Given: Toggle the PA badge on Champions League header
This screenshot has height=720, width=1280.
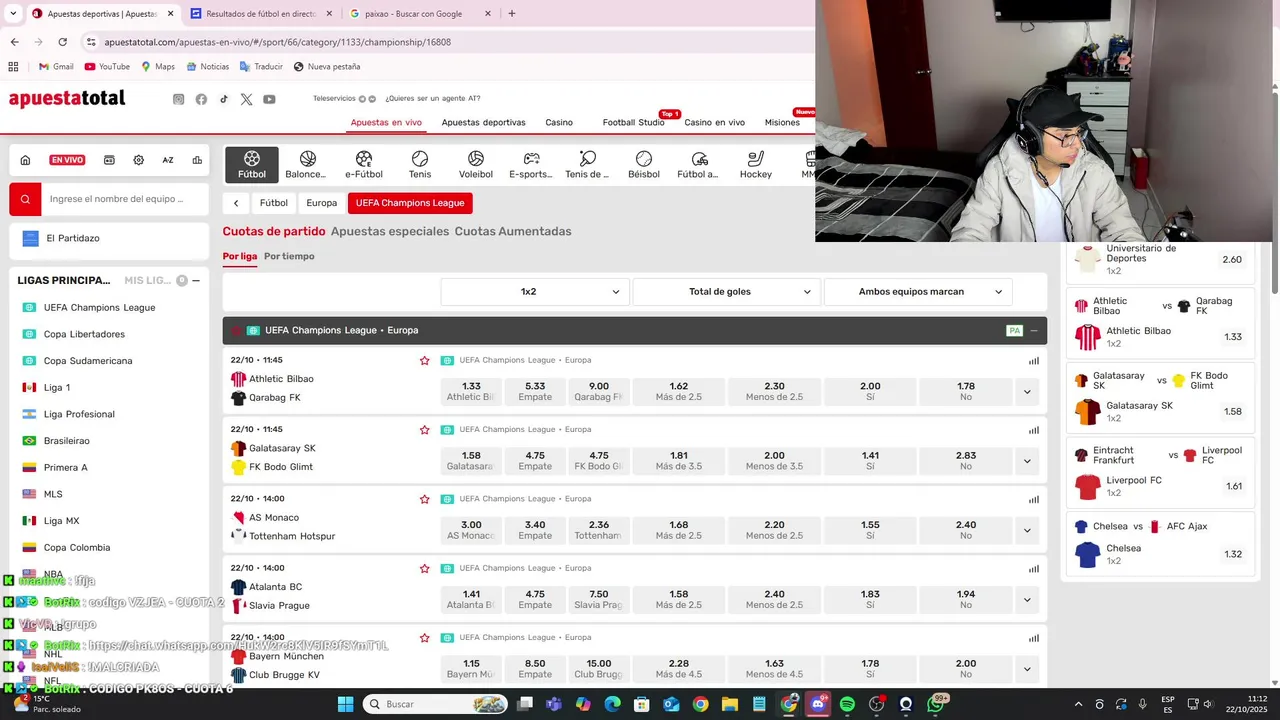Looking at the screenshot, I should click(x=1014, y=330).
